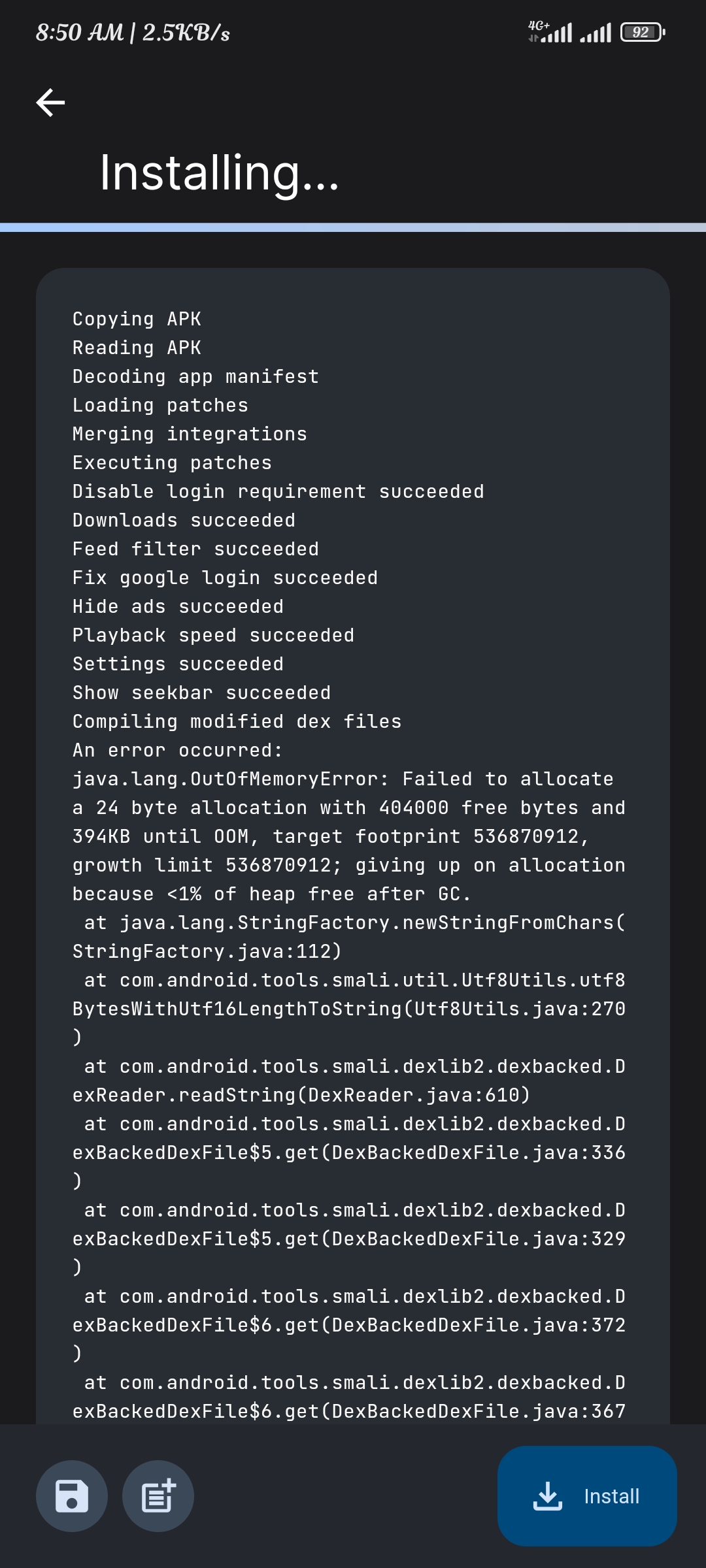This screenshot has width=706, height=1568.
Task: Copy the logs using the note icon
Action: tap(158, 1496)
